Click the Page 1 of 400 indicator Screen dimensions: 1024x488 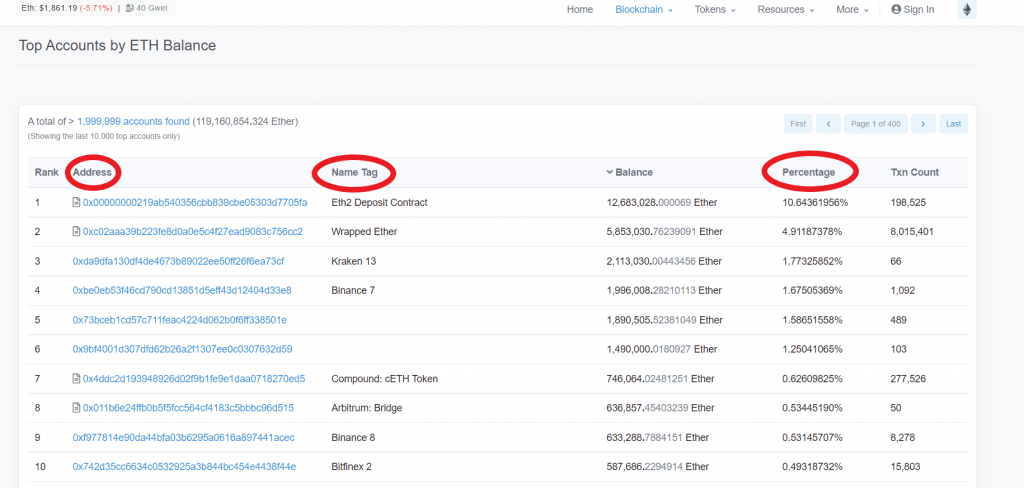[x=875, y=124]
